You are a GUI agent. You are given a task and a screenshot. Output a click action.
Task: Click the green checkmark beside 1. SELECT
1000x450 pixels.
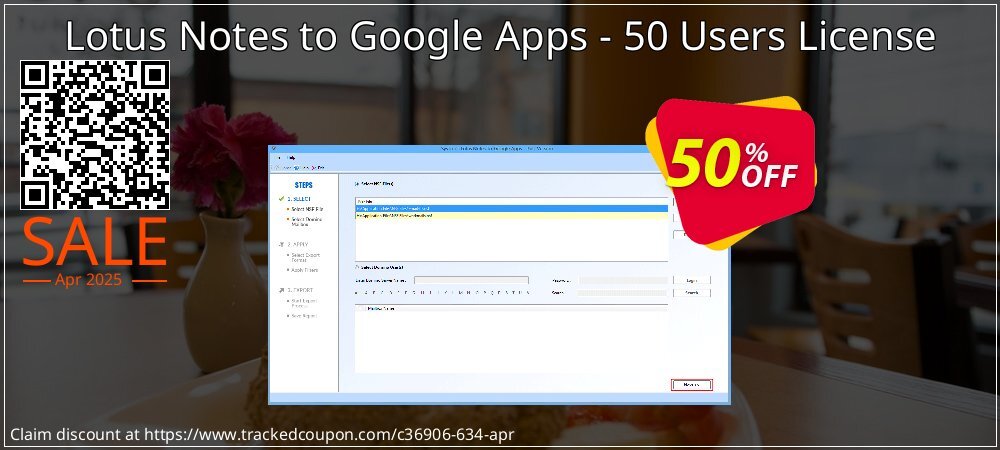(281, 199)
